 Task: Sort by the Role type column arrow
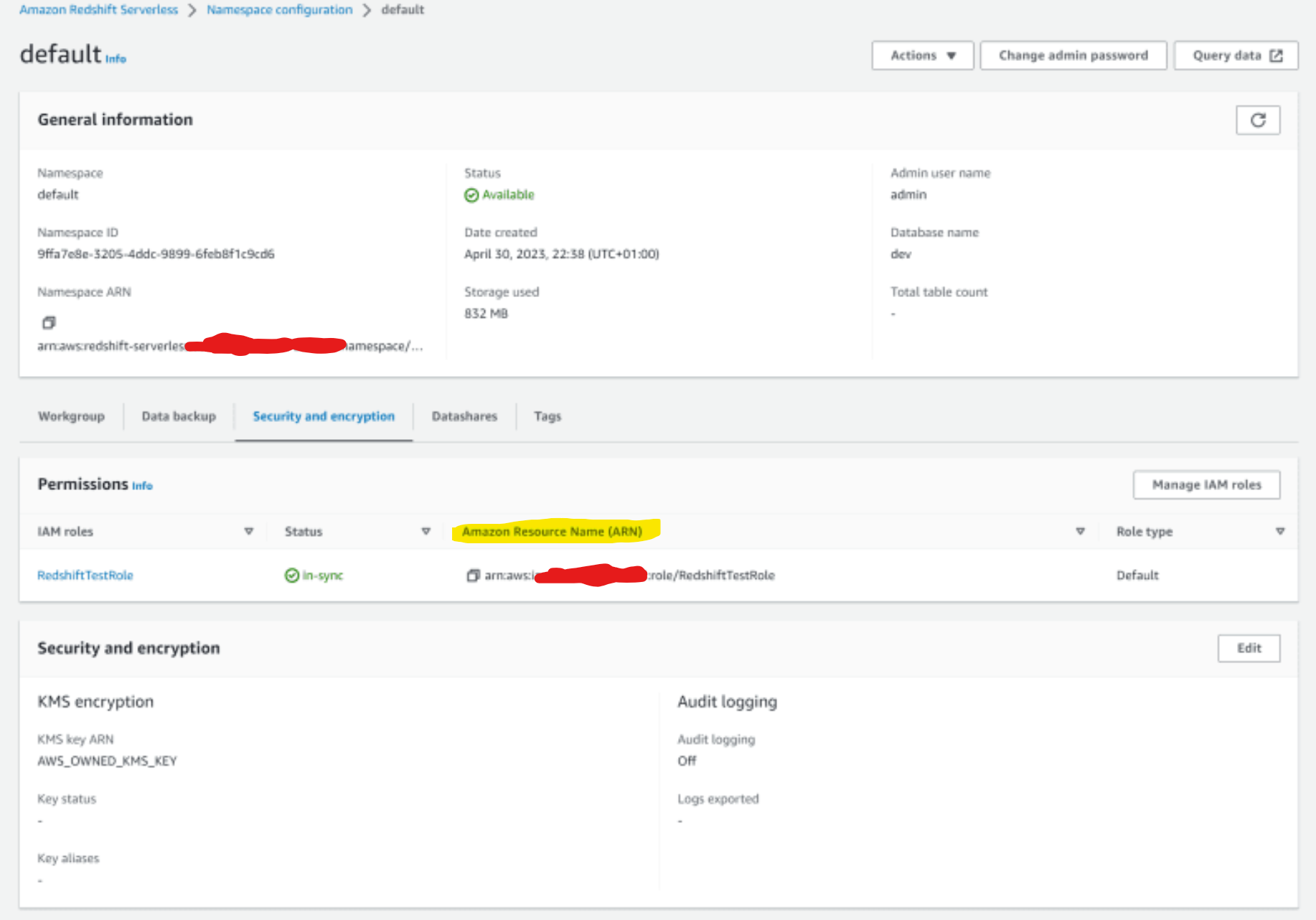click(1280, 532)
